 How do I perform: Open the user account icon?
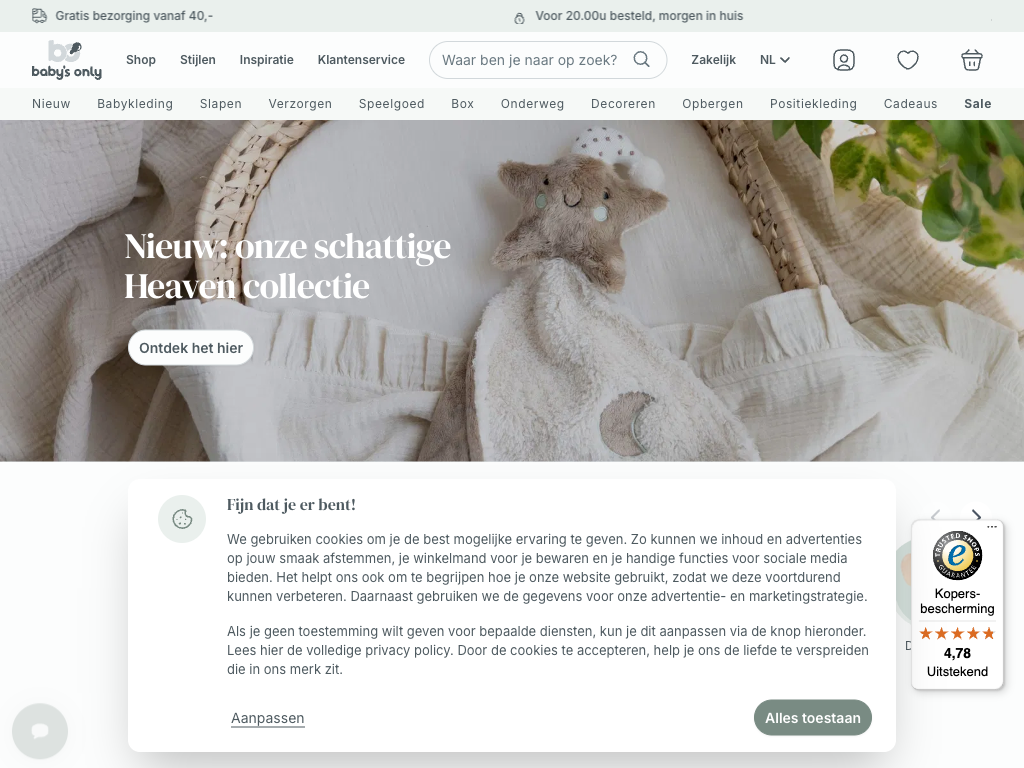point(844,60)
